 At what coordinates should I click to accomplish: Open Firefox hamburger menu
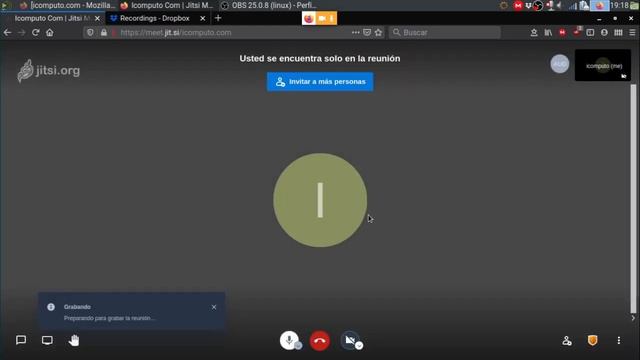632,33
